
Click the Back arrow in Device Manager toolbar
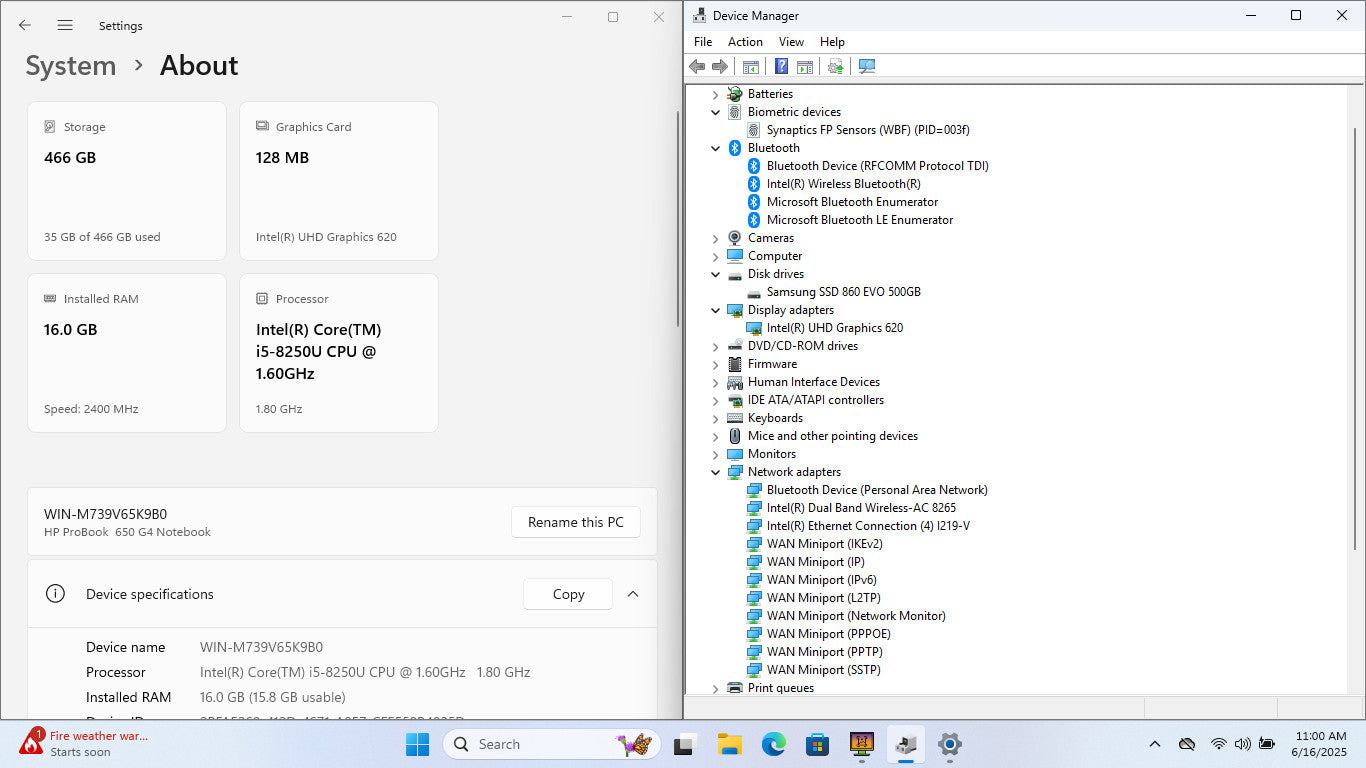[x=697, y=66]
